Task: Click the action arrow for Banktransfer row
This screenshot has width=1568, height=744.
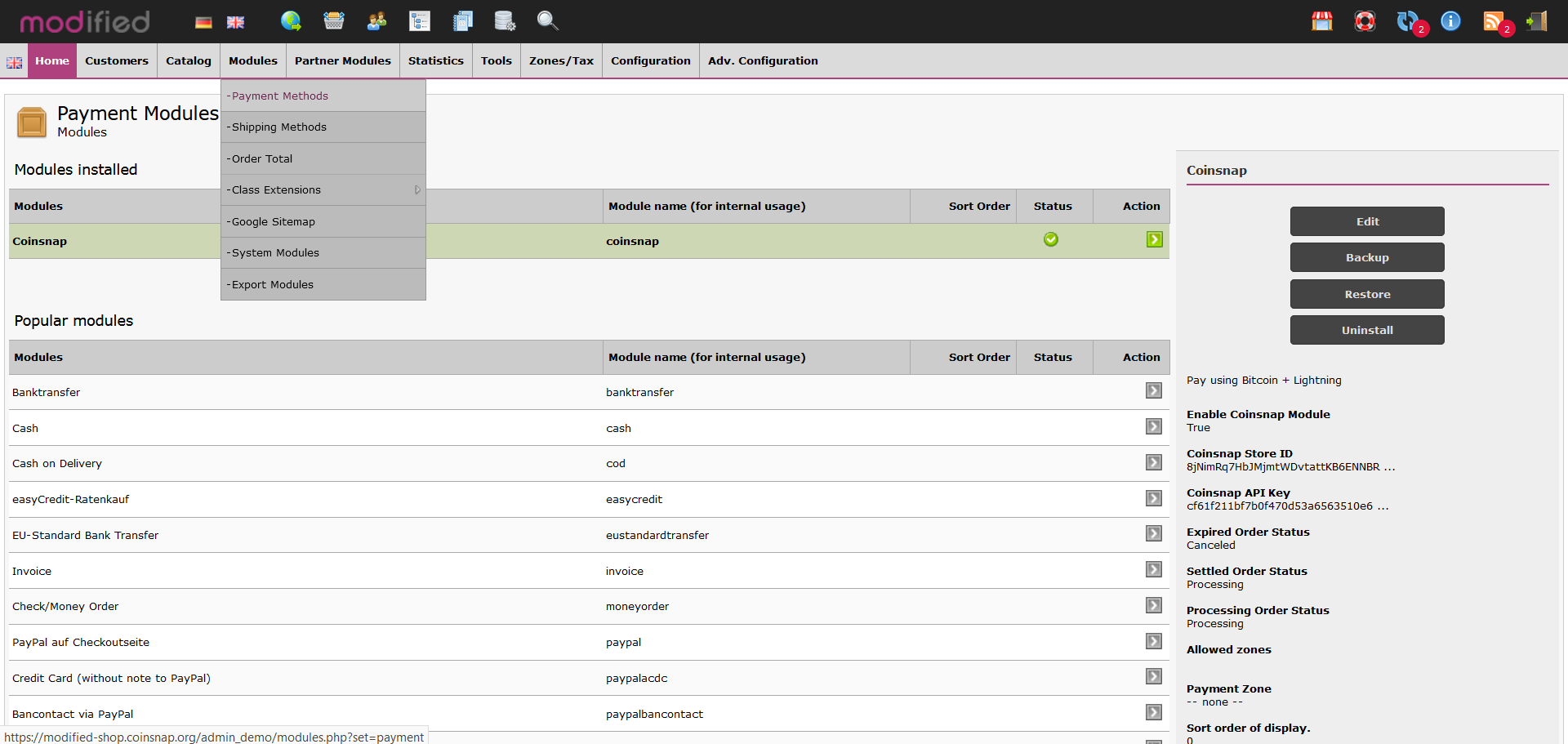Action: (x=1154, y=390)
